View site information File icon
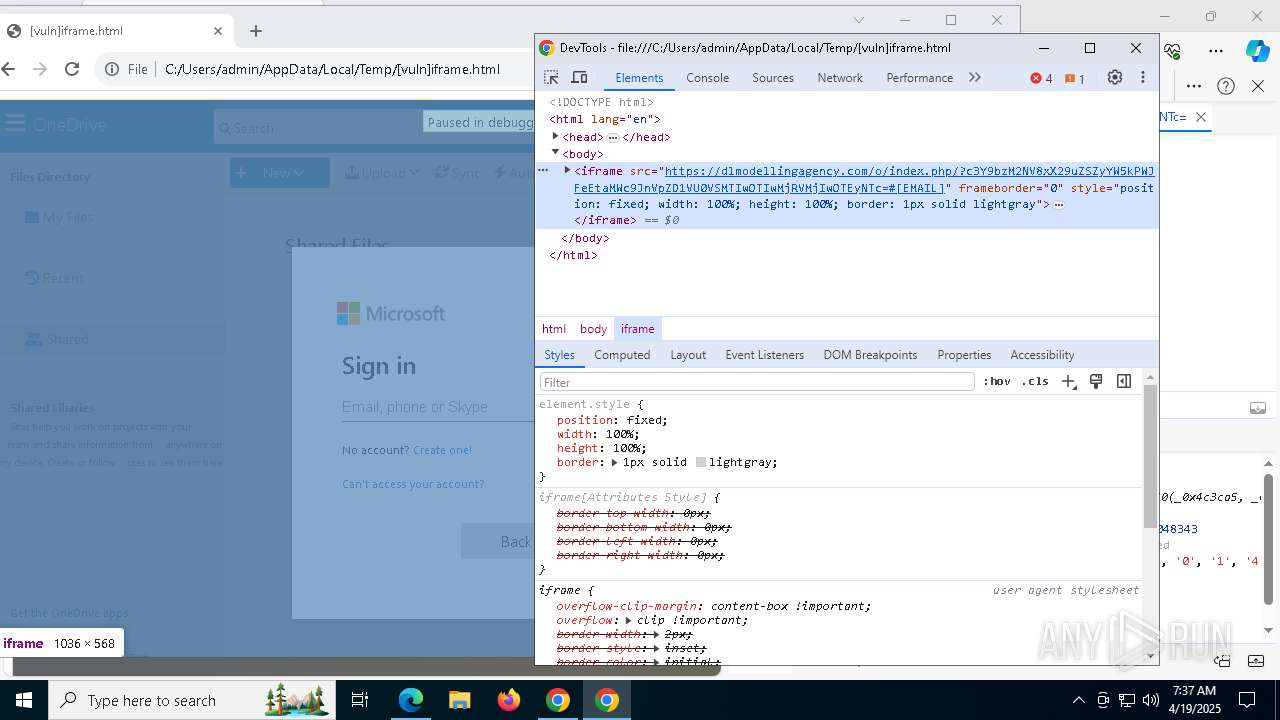The image size is (1280, 720). pos(127,69)
